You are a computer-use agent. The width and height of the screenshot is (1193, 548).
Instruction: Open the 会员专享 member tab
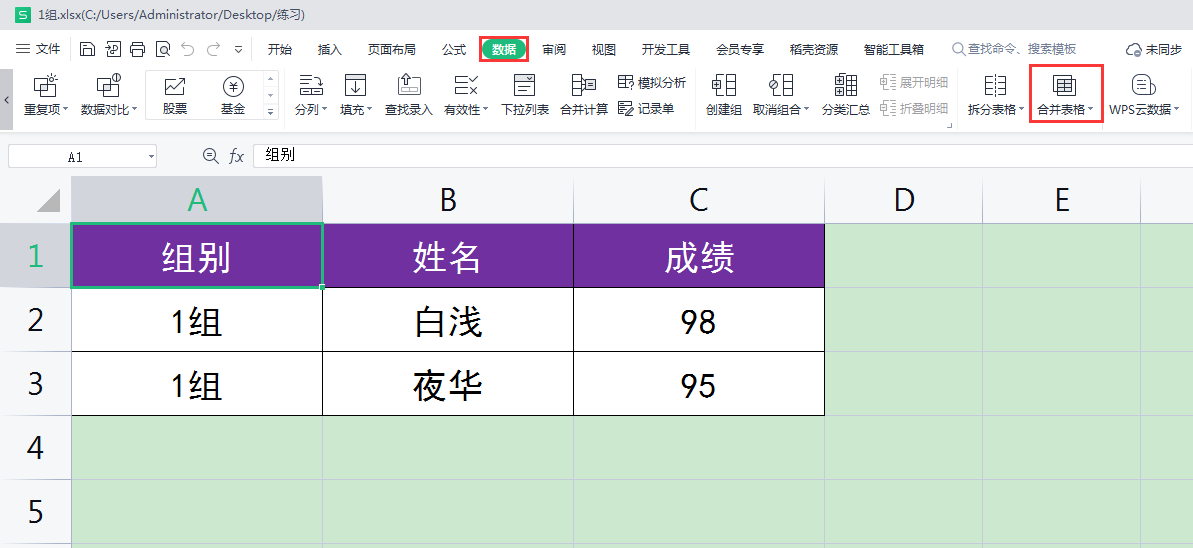[x=740, y=49]
